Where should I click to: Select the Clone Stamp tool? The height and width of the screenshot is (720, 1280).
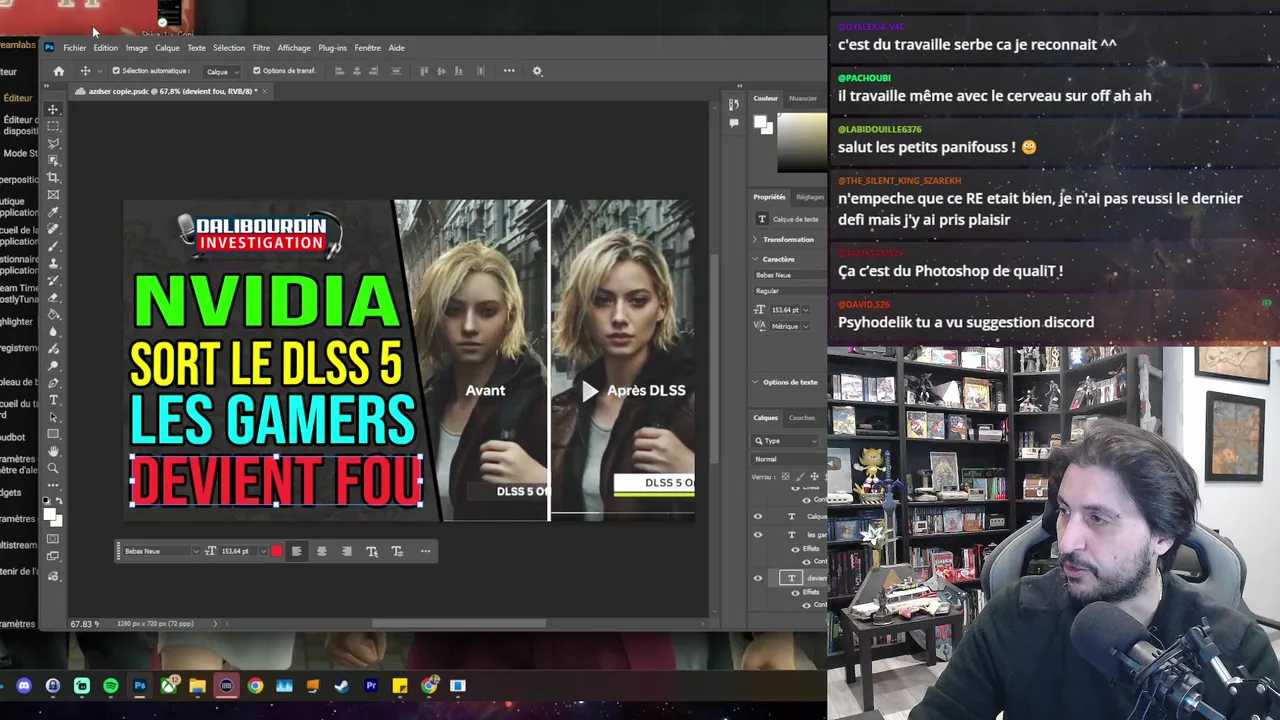click(x=53, y=263)
